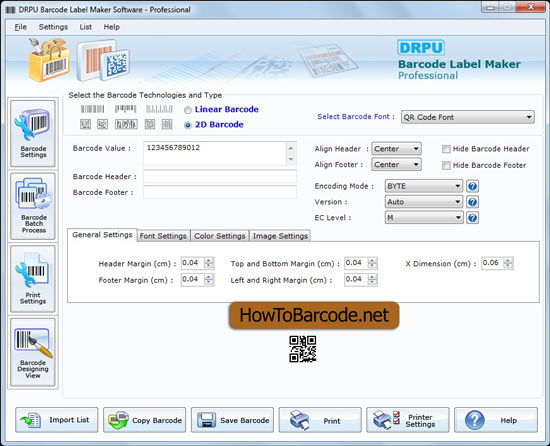Open Printer Settings button
This screenshot has height=446, width=550.
(408, 420)
